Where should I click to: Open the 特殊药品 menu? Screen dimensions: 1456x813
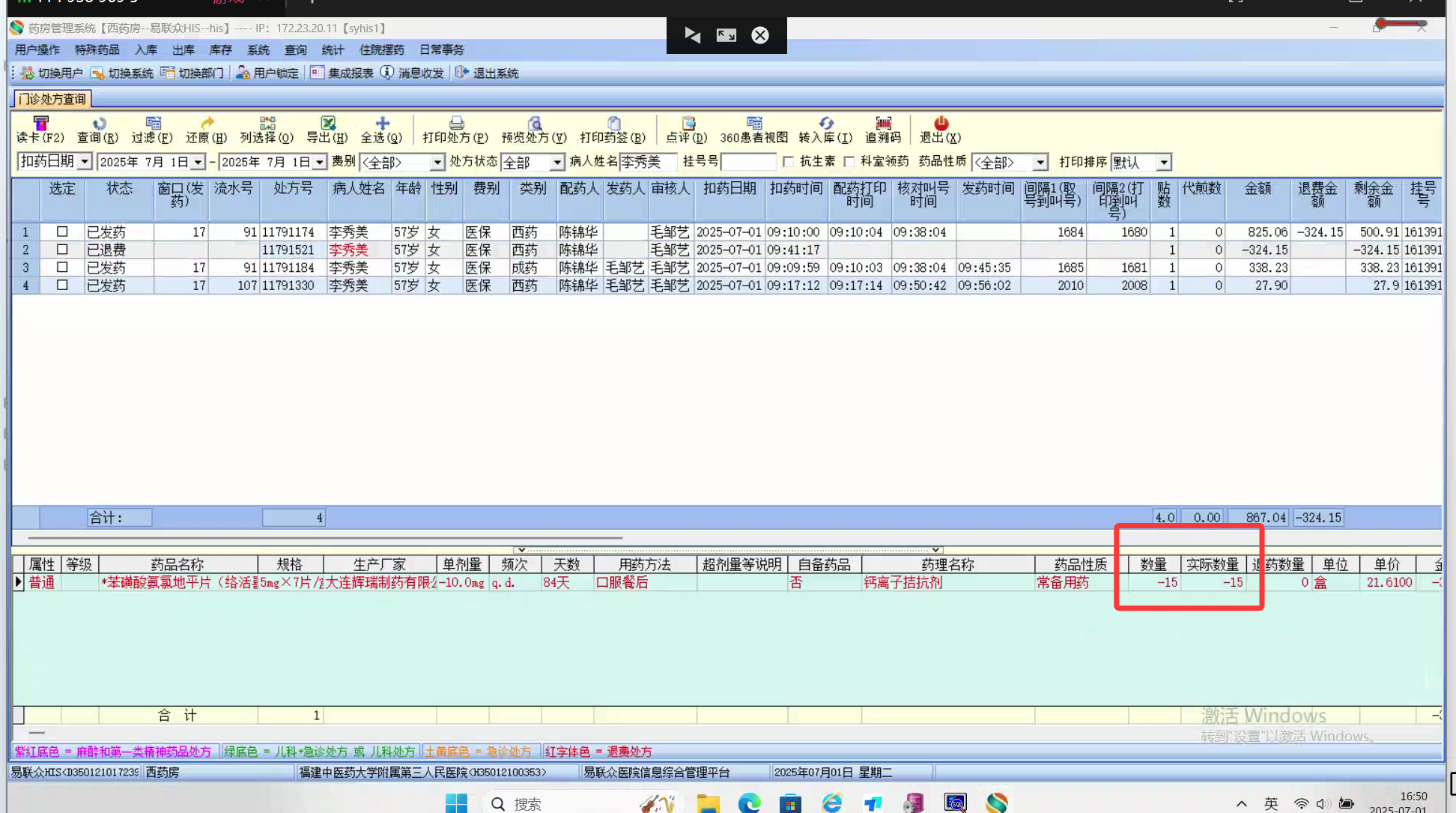97,49
